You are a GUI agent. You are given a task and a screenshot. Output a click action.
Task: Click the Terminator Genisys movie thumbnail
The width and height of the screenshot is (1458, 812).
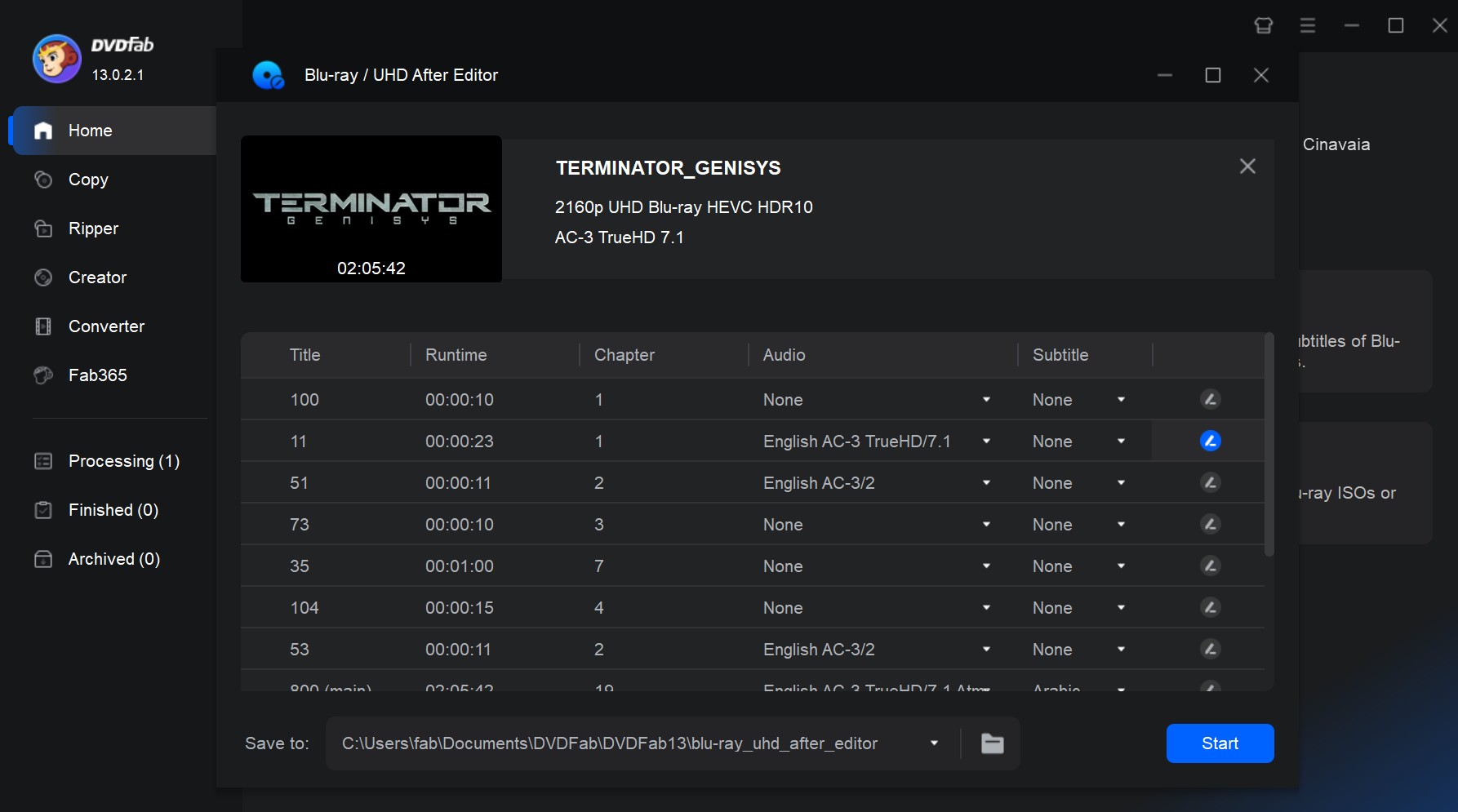[371, 209]
